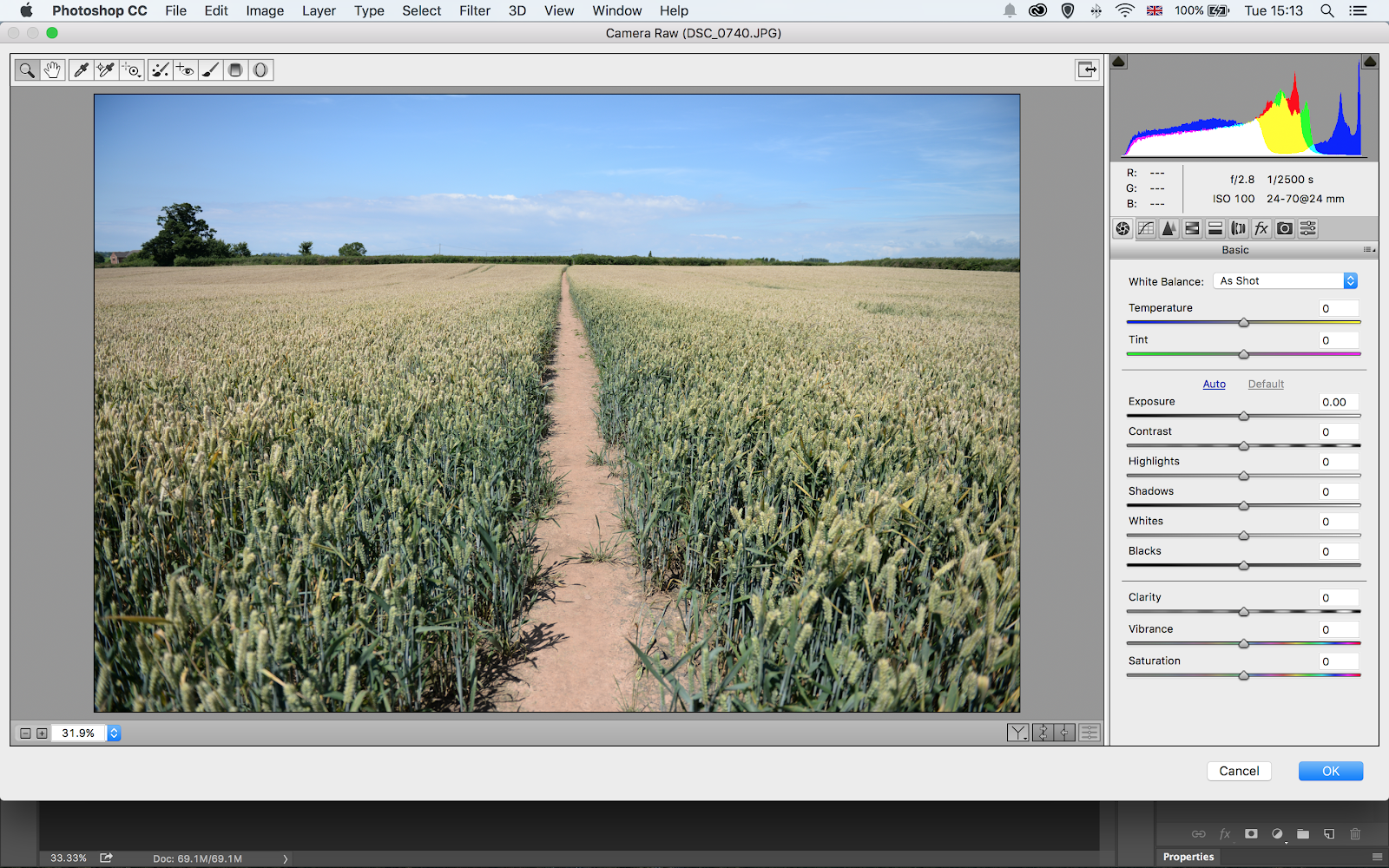
Task: Switch to the Basic tab
Action: pos(1123,228)
